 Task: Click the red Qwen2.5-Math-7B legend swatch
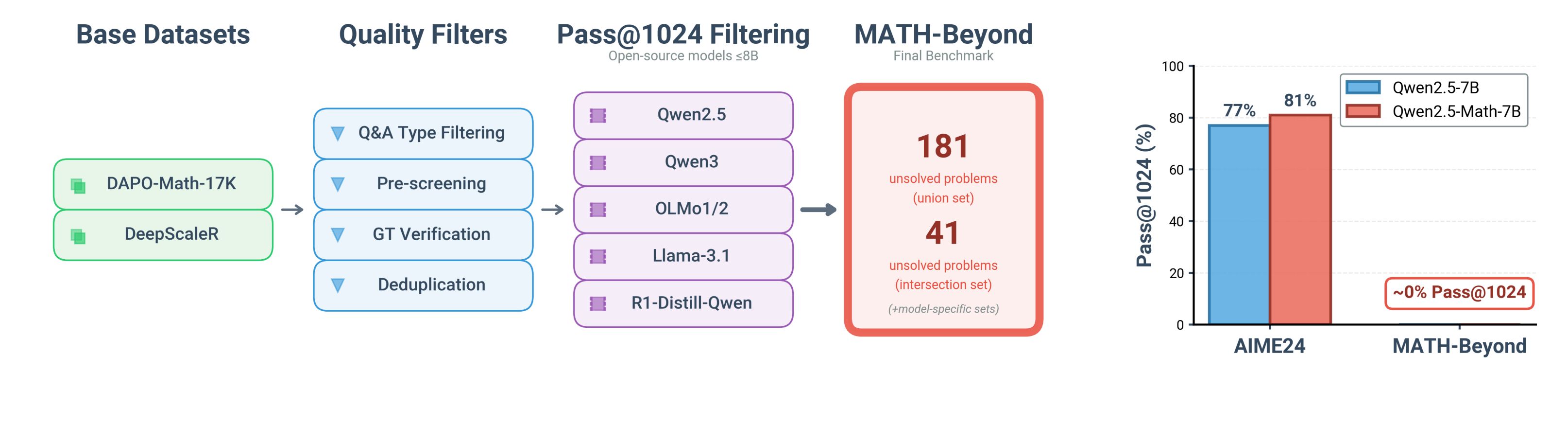tap(1363, 111)
